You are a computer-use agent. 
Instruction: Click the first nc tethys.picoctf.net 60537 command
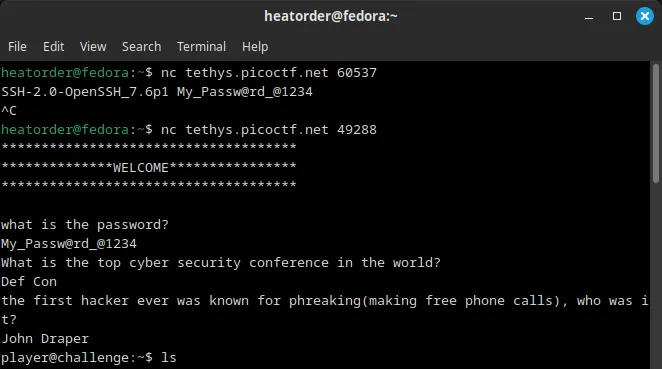click(269, 73)
